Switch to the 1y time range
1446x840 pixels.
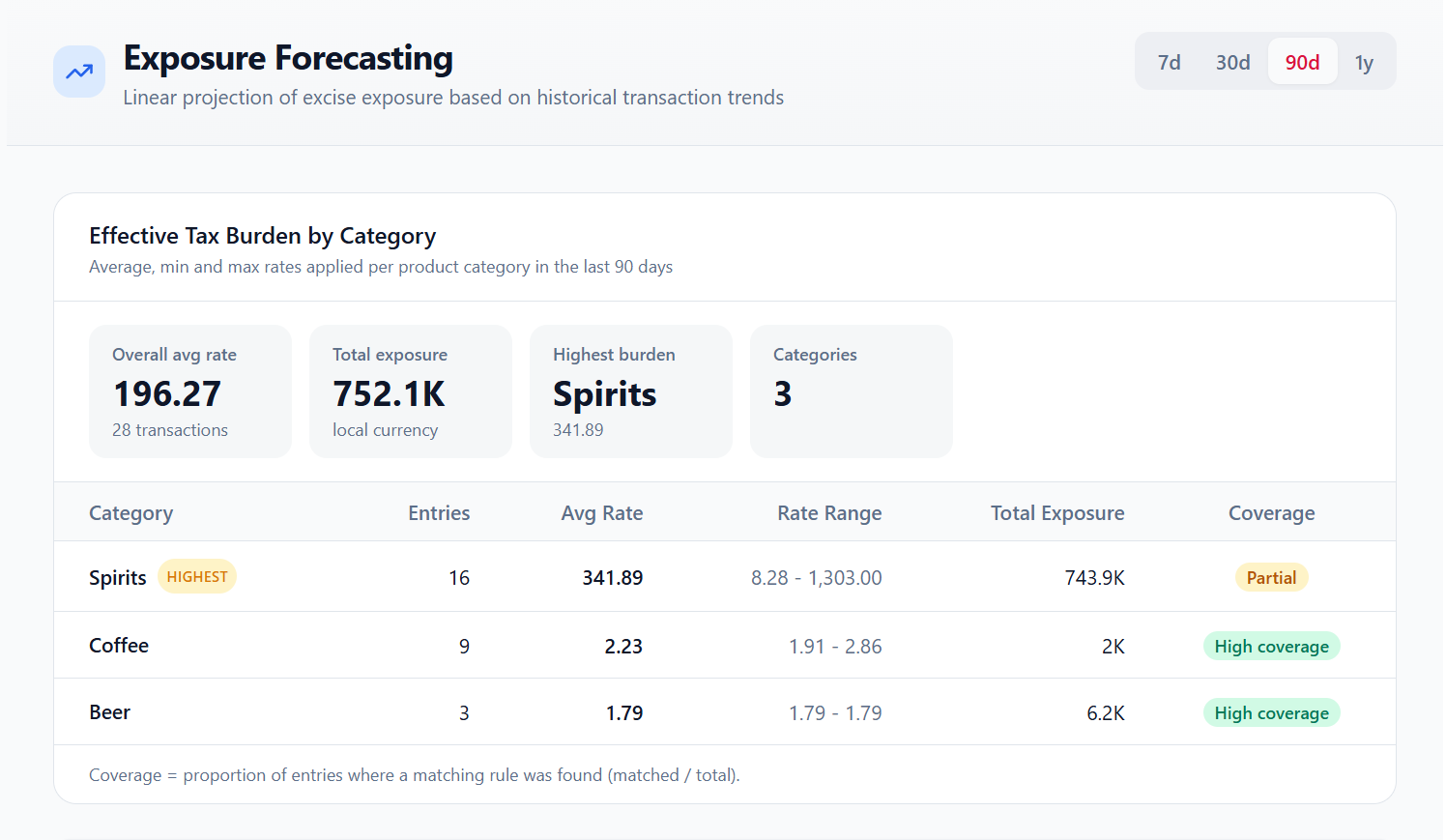point(1364,63)
